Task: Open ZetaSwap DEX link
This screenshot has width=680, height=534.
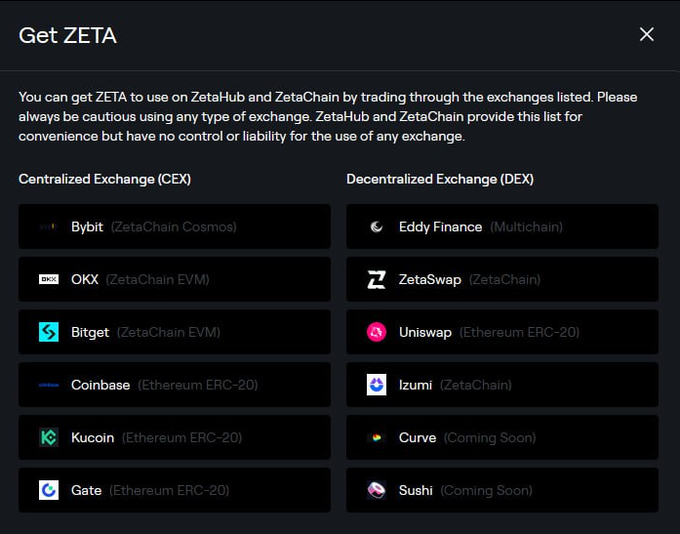Action: [502, 279]
